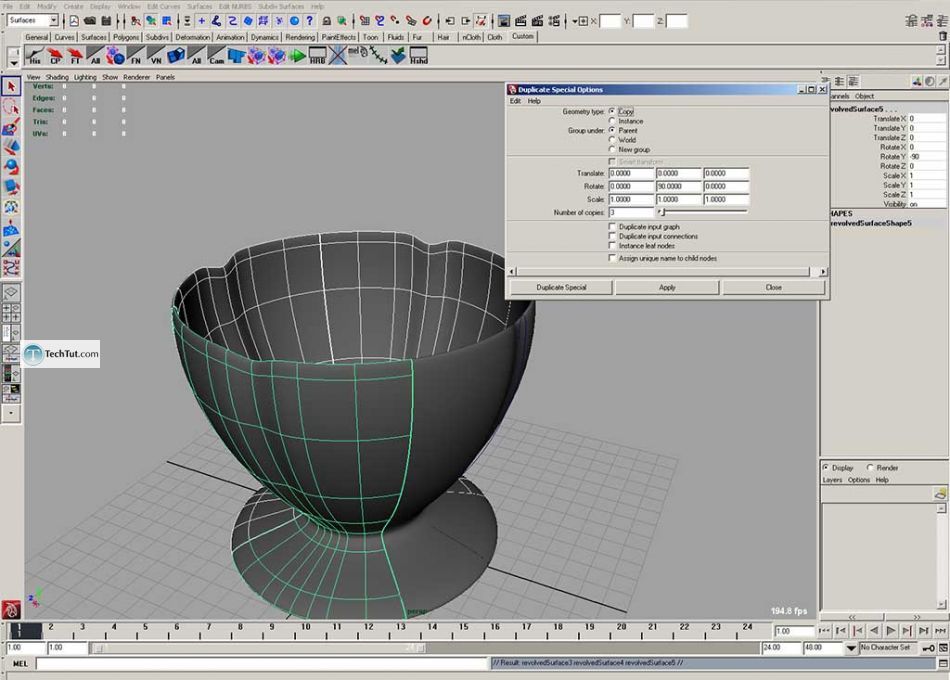
Task: Switch to the Curves shelf tab
Action: (64, 37)
